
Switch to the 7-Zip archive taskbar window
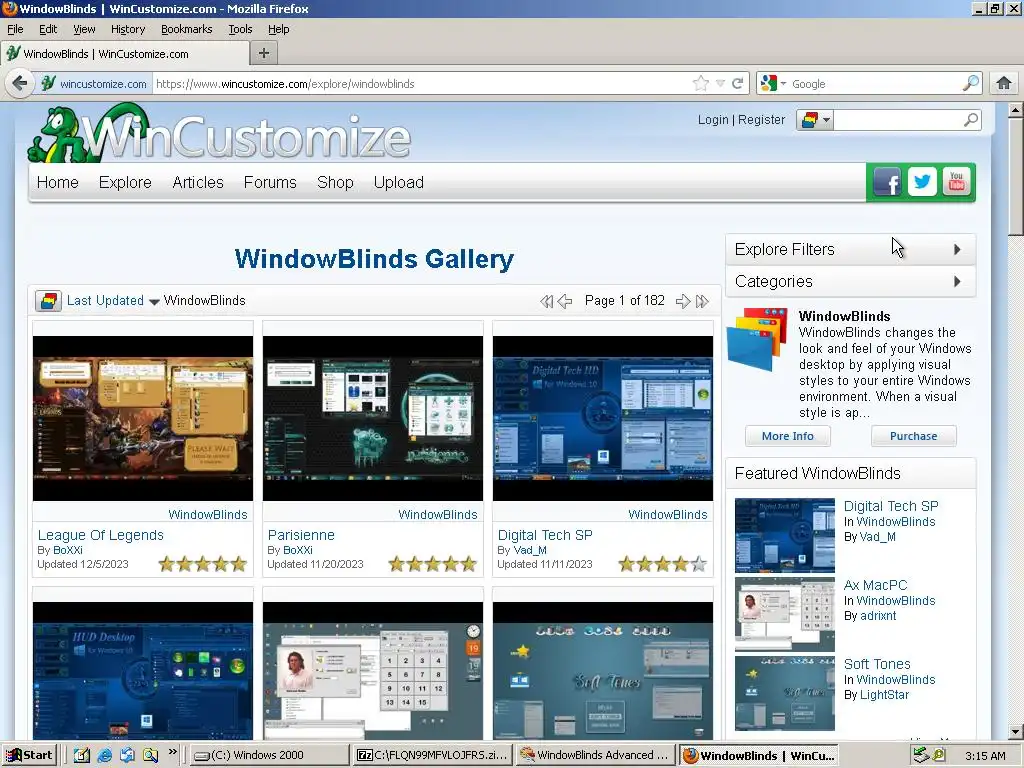[x=432, y=755]
